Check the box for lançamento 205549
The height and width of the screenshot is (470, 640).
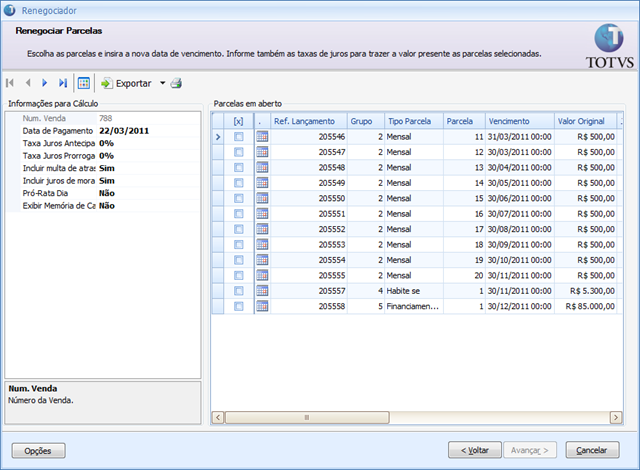pos(239,183)
